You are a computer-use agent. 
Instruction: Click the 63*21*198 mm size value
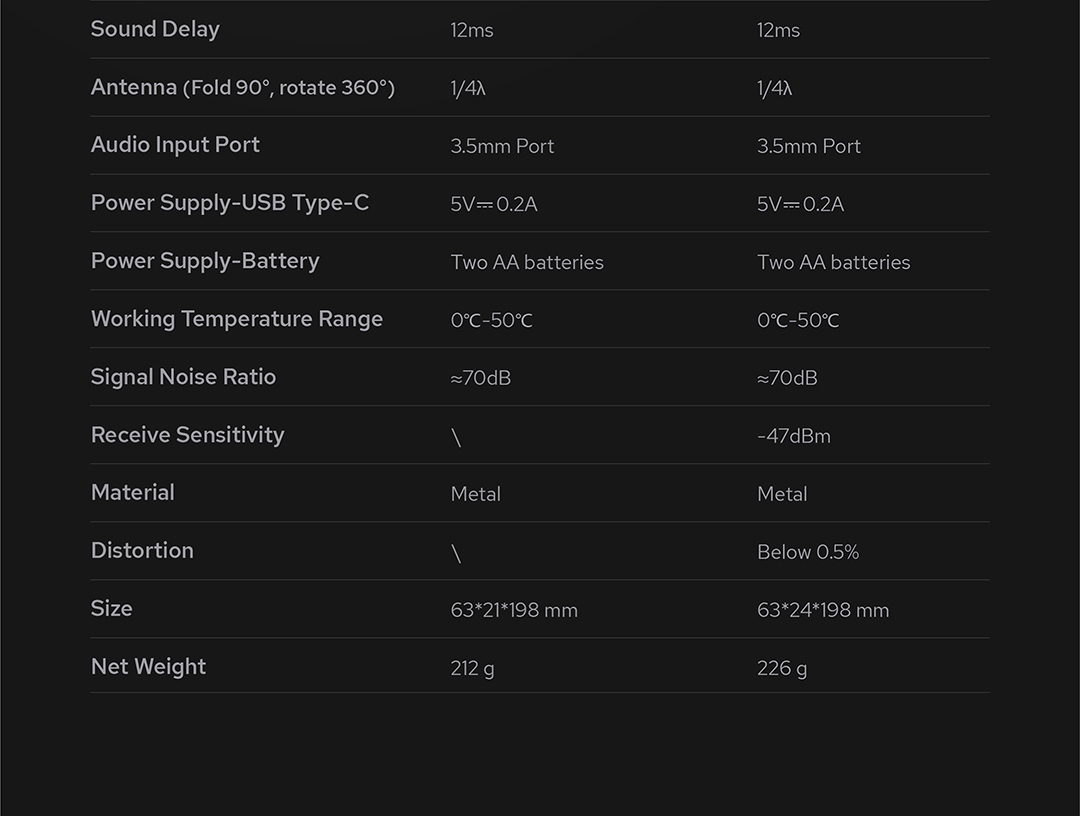coord(514,610)
